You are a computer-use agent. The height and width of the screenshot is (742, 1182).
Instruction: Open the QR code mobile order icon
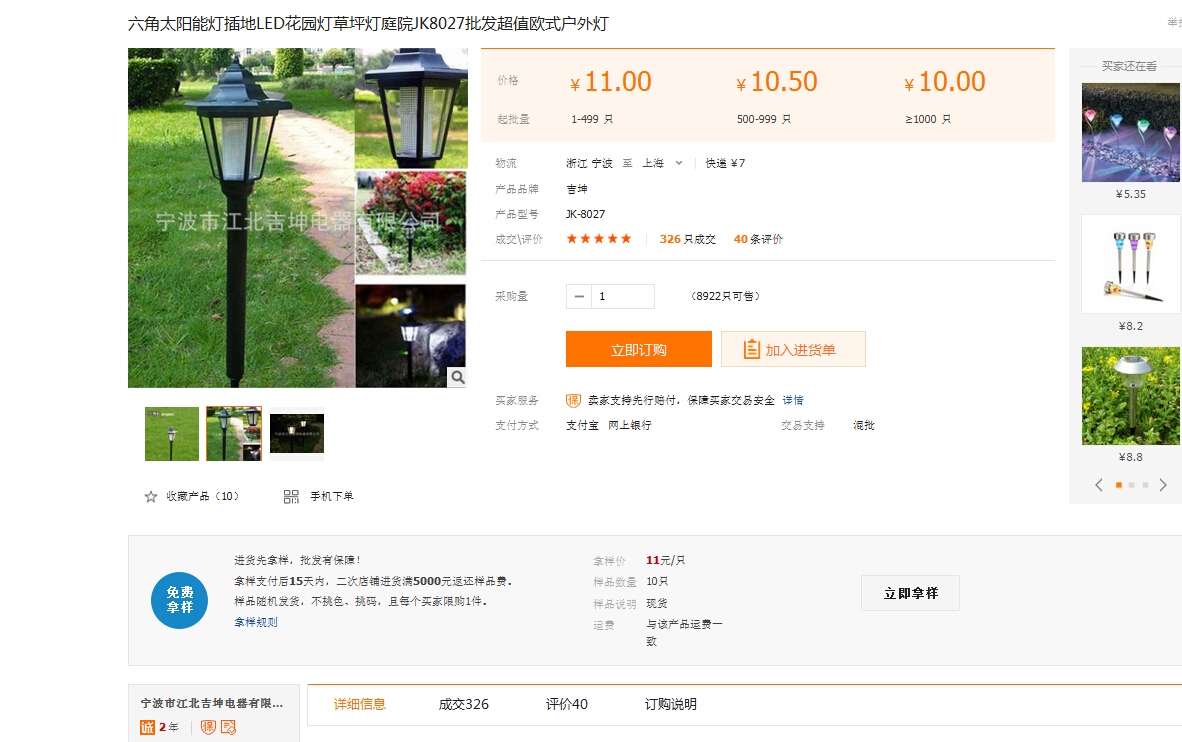(291, 497)
